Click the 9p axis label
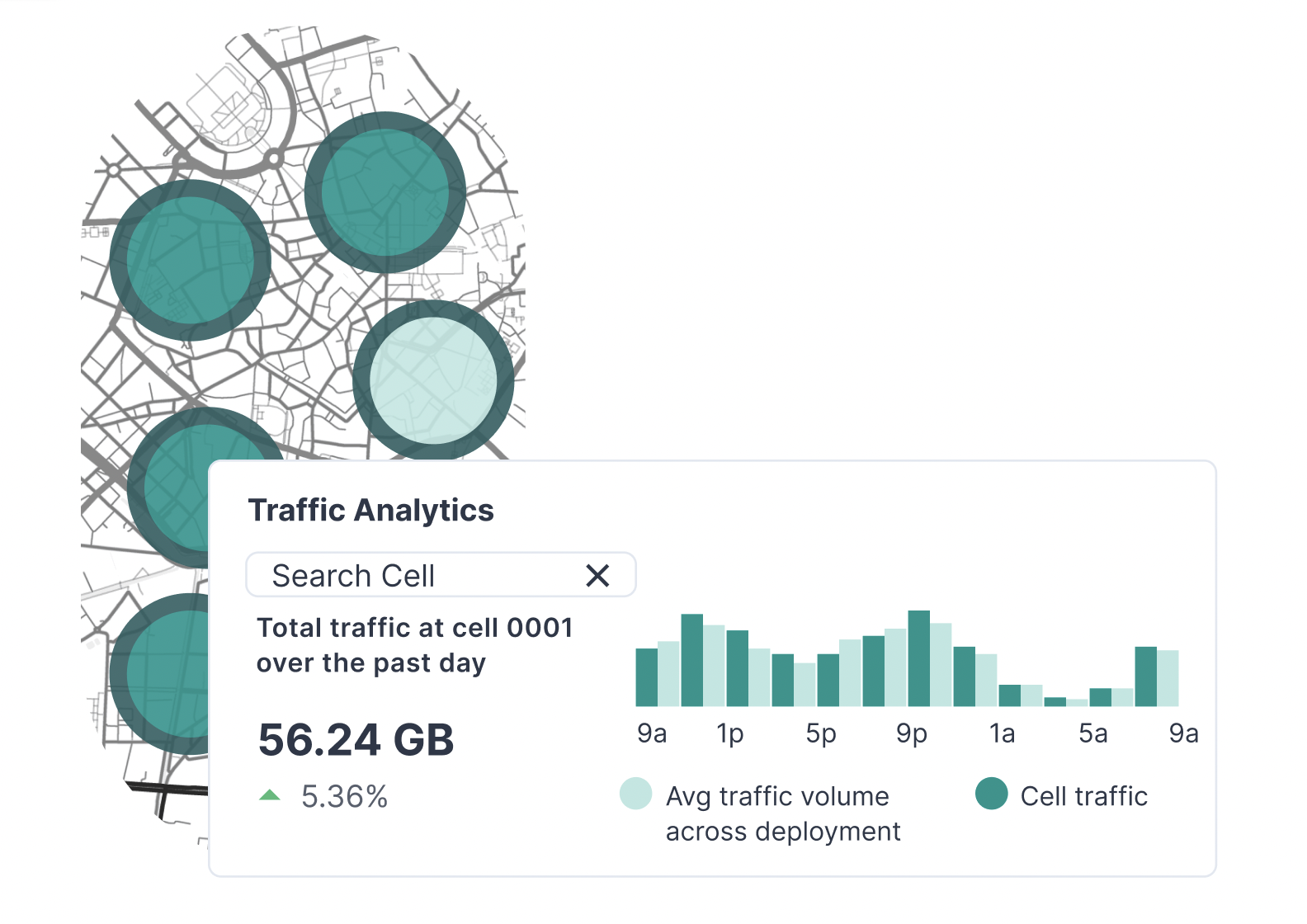 tap(912, 733)
